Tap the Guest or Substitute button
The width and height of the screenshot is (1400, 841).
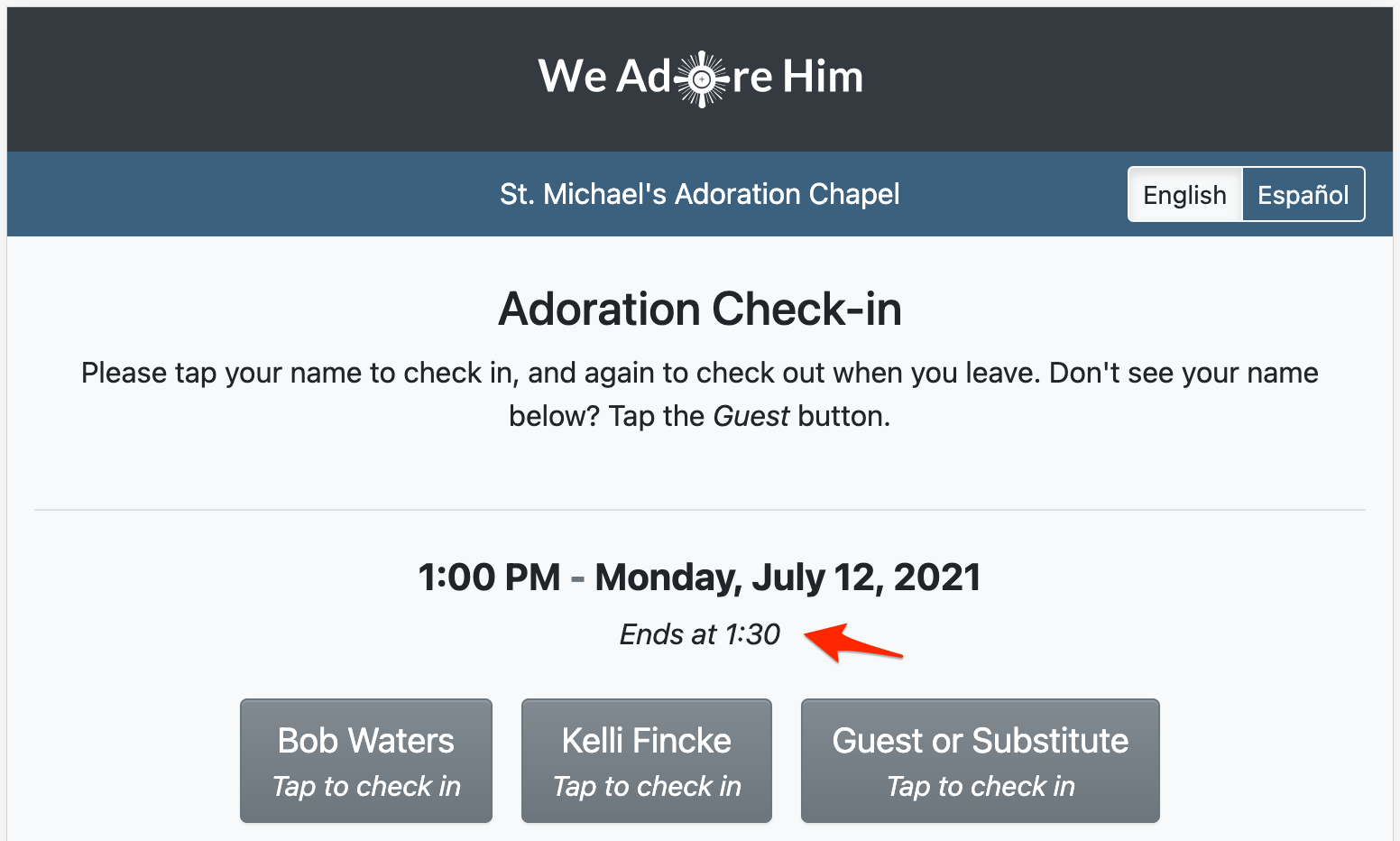point(980,761)
